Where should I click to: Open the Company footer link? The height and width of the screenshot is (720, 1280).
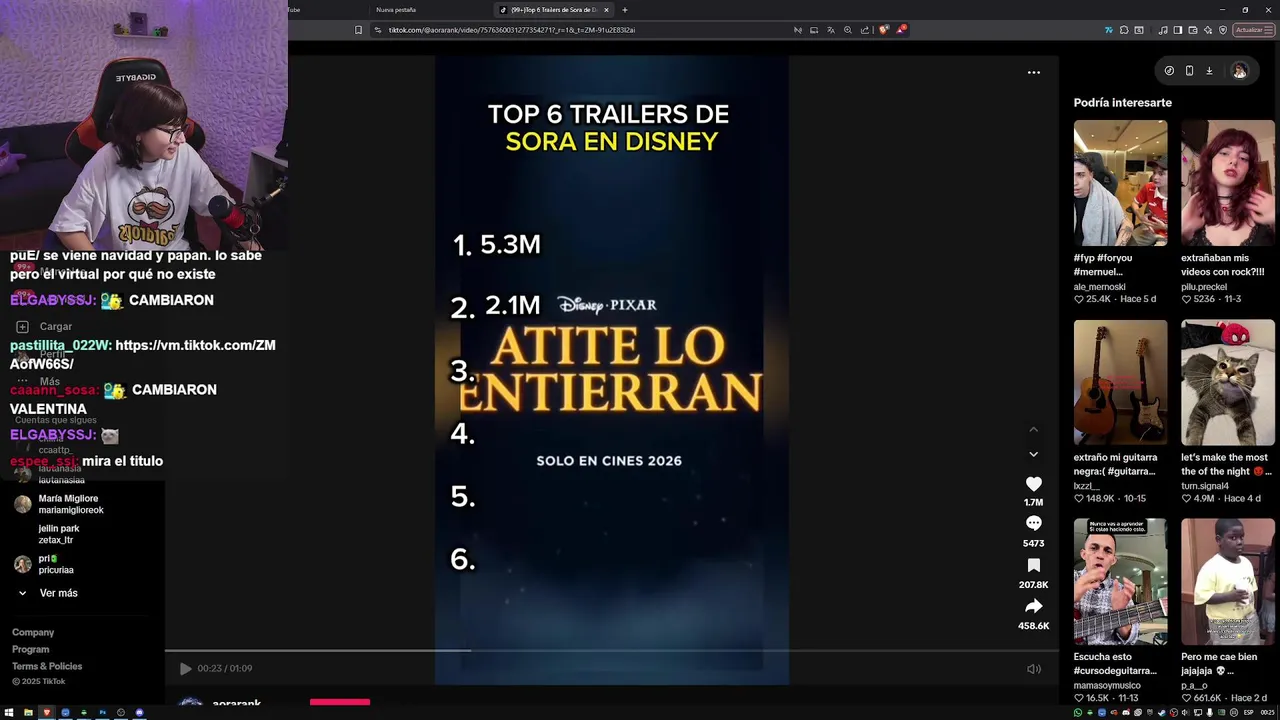click(x=33, y=632)
